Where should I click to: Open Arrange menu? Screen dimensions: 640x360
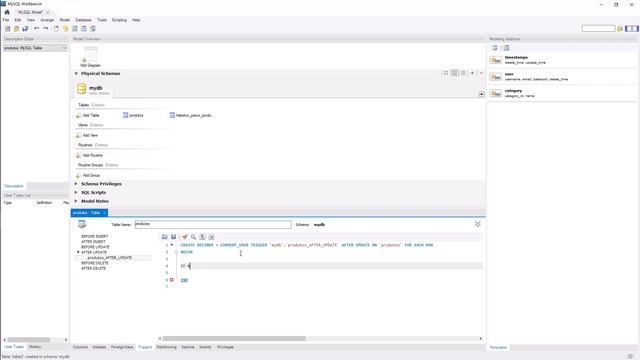click(x=47, y=20)
